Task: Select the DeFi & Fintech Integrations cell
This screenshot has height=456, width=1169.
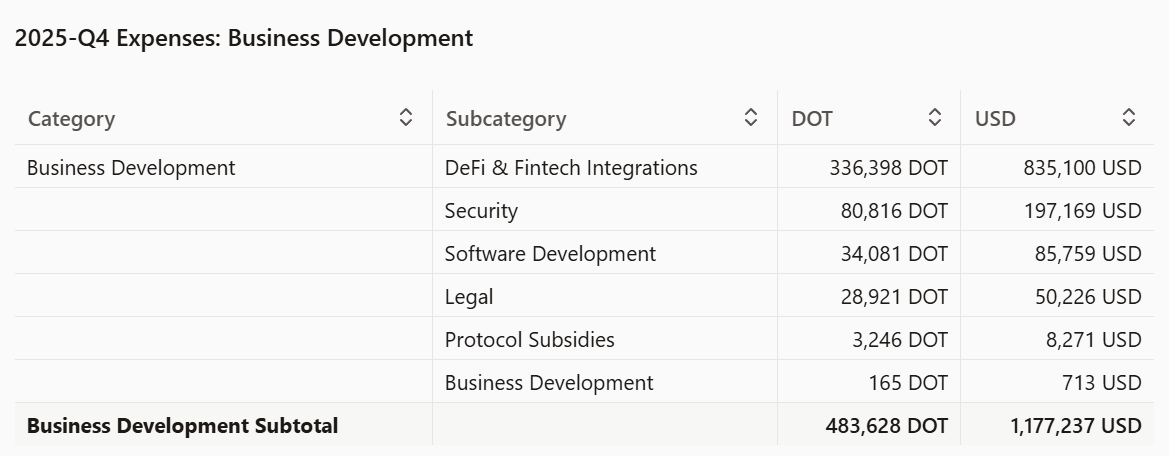Action: click(571, 168)
